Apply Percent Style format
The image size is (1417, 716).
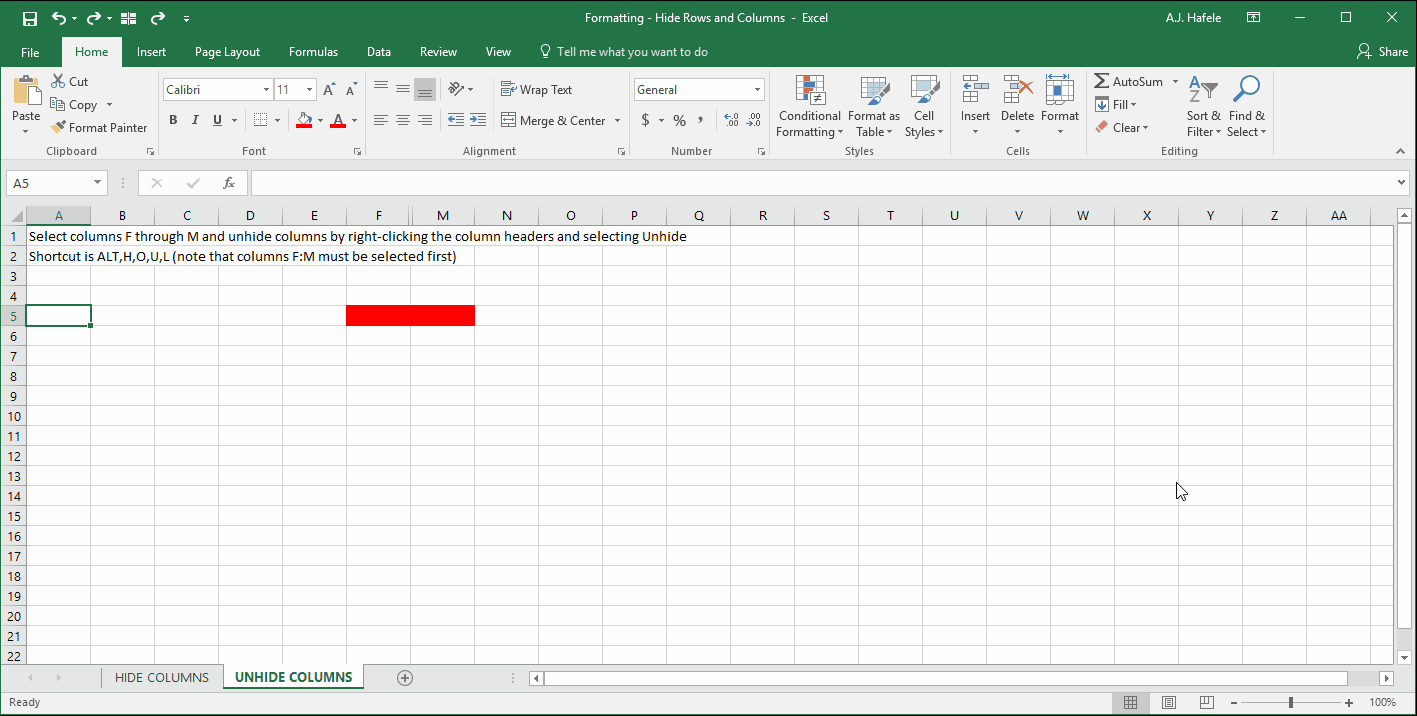pyautogui.click(x=679, y=120)
